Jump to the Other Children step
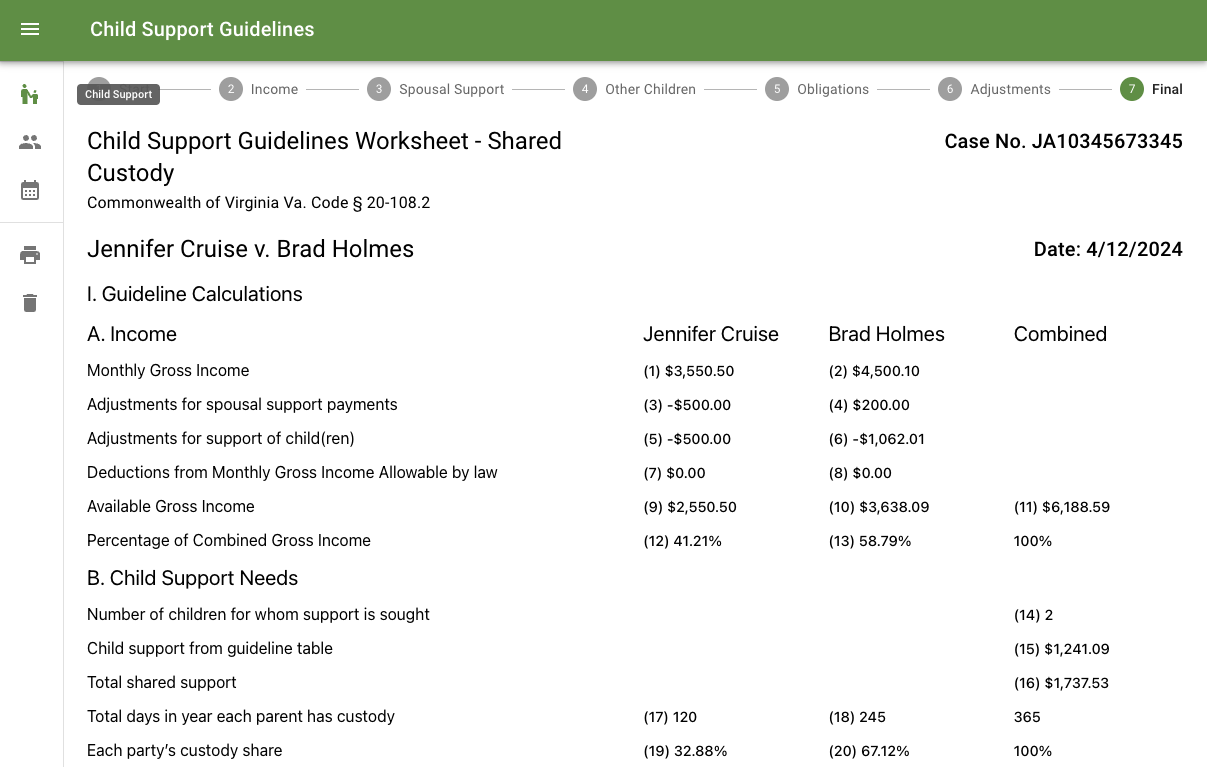 pos(635,89)
